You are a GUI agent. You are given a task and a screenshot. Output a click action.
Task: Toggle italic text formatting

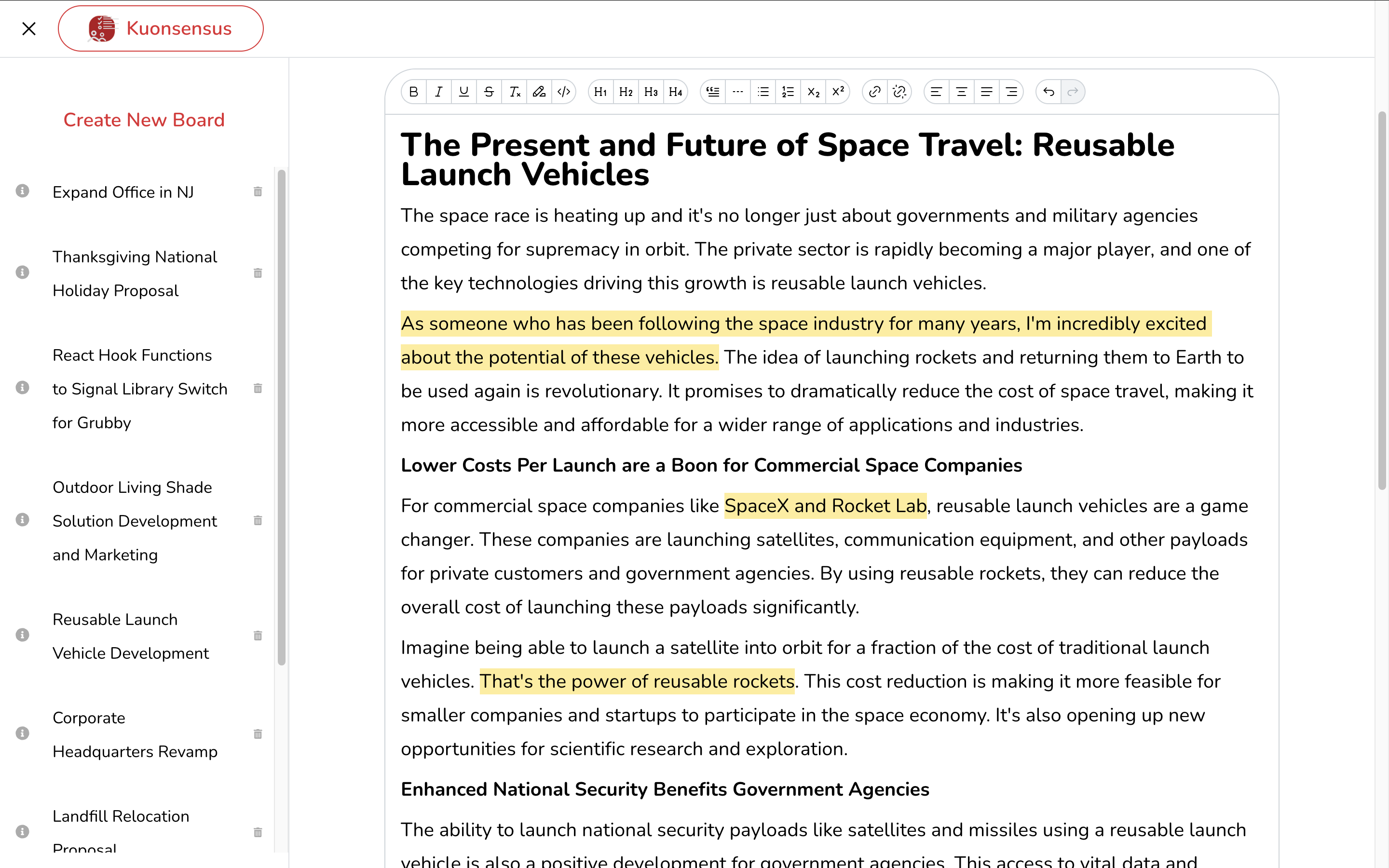tap(438, 92)
